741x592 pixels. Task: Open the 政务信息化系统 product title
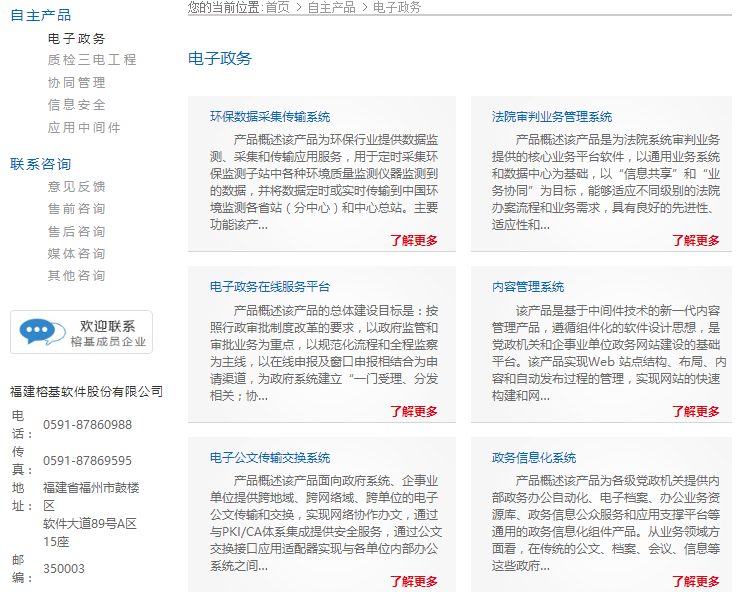click(x=533, y=458)
